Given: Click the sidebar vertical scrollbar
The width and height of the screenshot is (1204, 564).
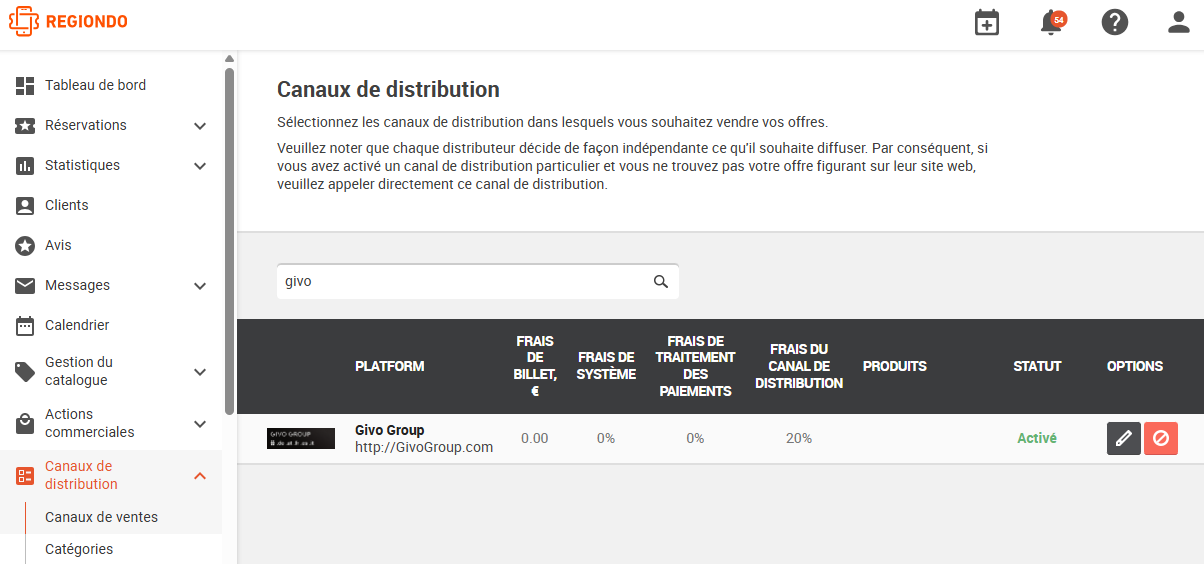Looking at the screenshot, I should coord(229,240).
